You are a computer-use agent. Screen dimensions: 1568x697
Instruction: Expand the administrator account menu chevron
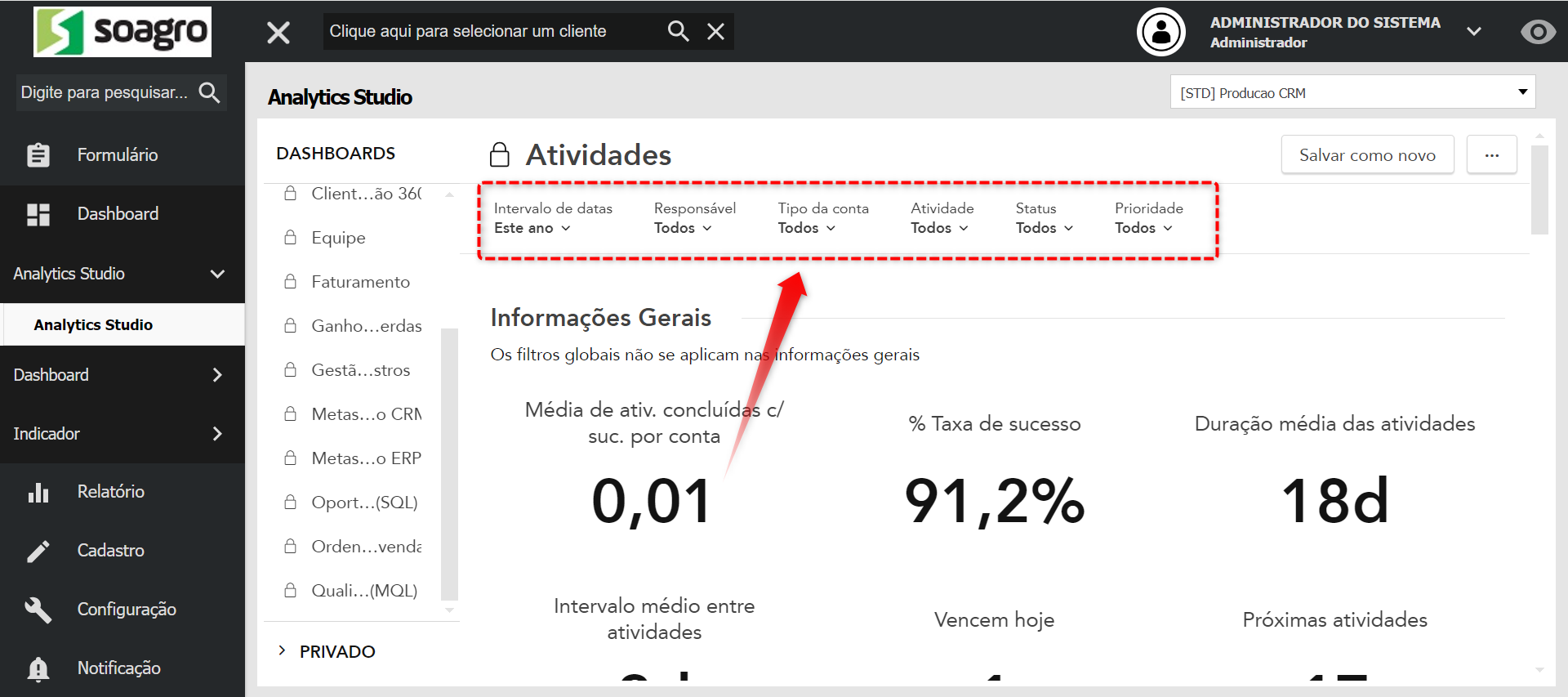point(1474,31)
